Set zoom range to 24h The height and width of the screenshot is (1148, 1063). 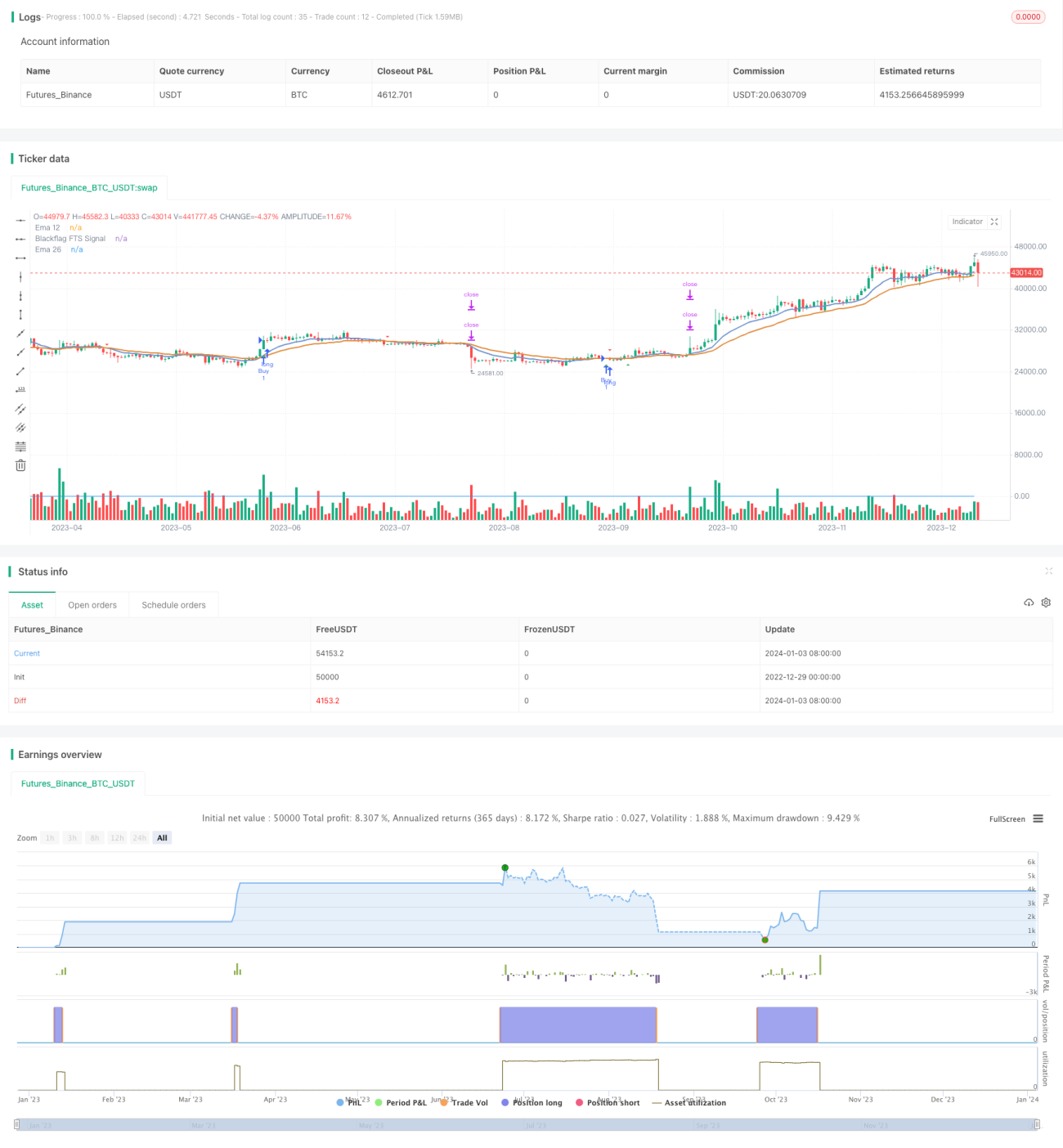click(x=140, y=837)
